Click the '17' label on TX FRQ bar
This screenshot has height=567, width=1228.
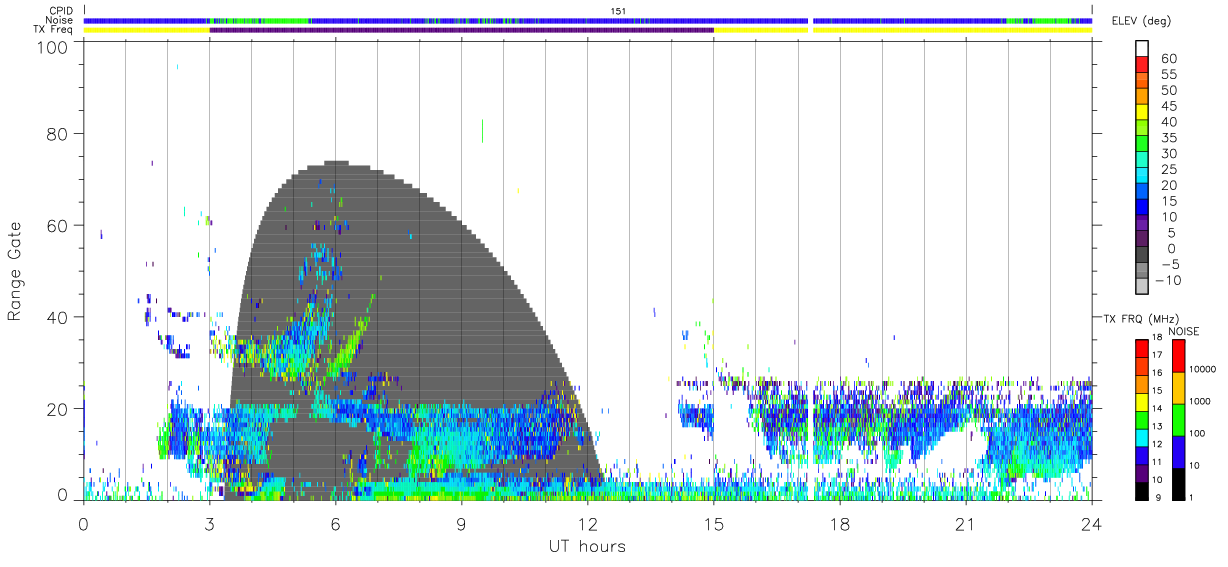click(x=1157, y=356)
